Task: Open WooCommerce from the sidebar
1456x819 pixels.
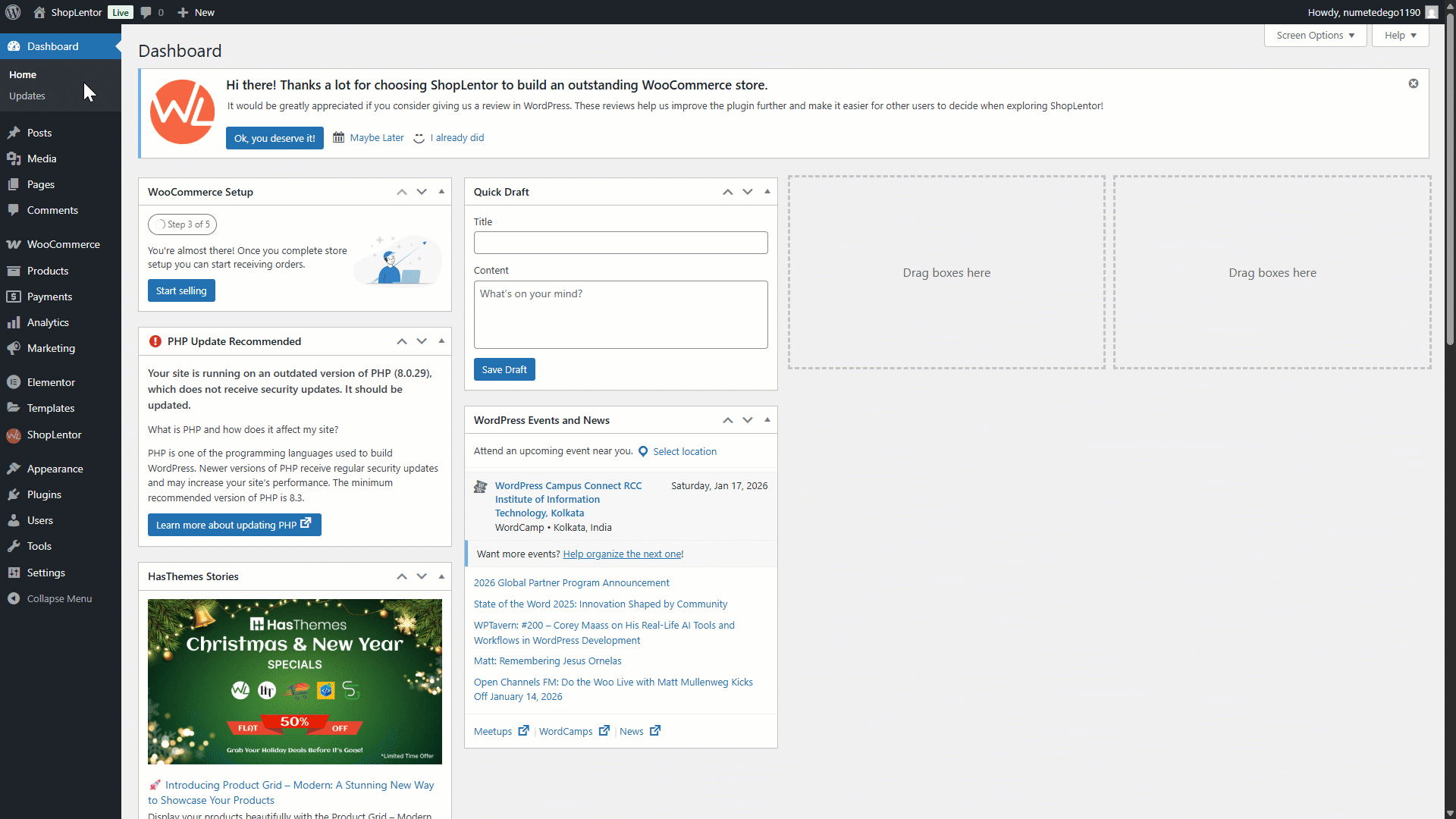Action: point(63,244)
